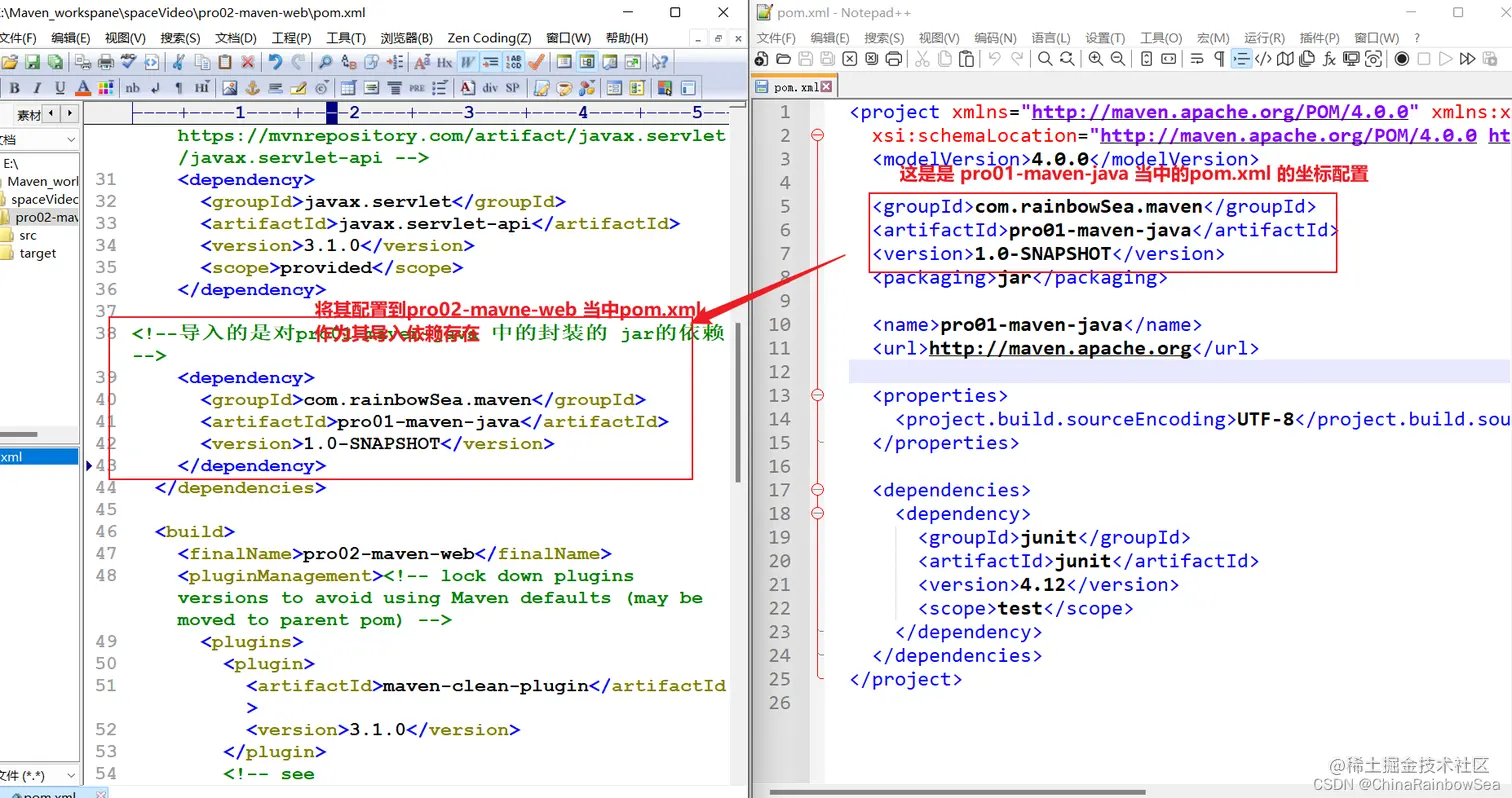Screen dimensions: 1512x798
Task: Collapse the properties fold marker in Notepad++
Action: click(817, 395)
